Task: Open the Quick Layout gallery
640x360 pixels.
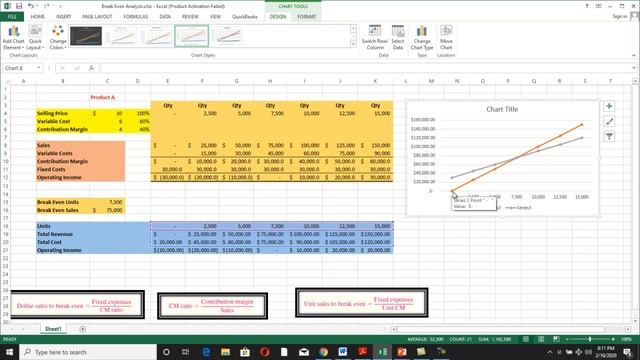Action: coord(35,38)
